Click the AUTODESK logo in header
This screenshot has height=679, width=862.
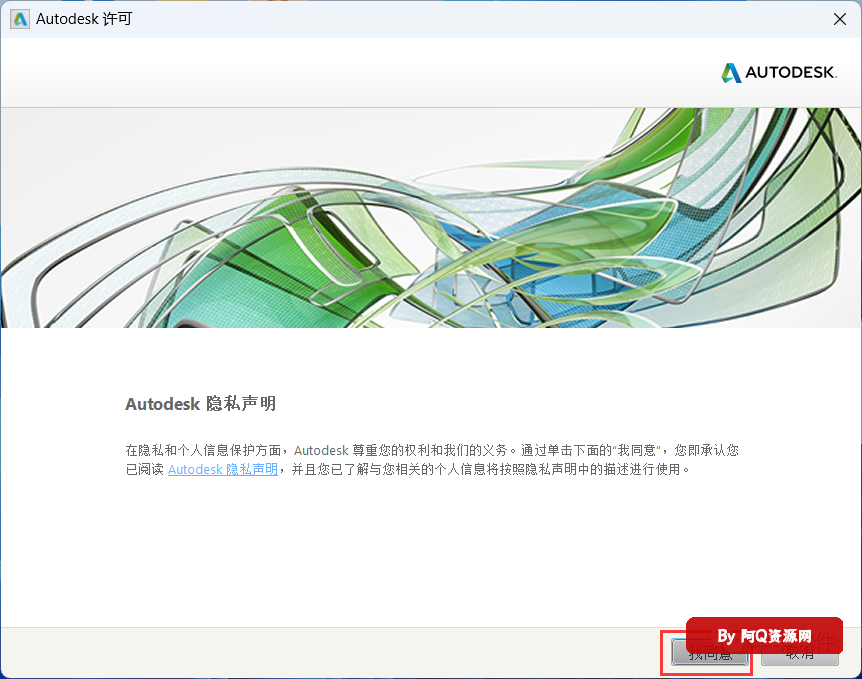[x=778, y=73]
